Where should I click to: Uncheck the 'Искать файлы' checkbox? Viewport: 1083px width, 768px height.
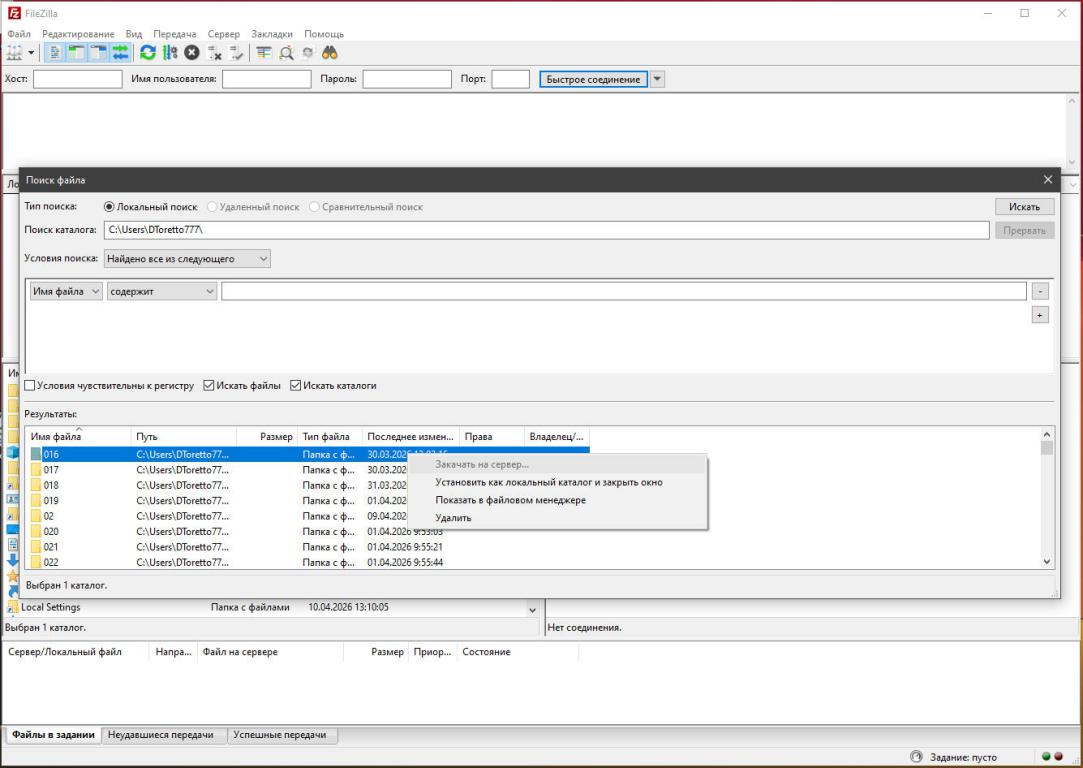pyautogui.click(x=209, y=386)
